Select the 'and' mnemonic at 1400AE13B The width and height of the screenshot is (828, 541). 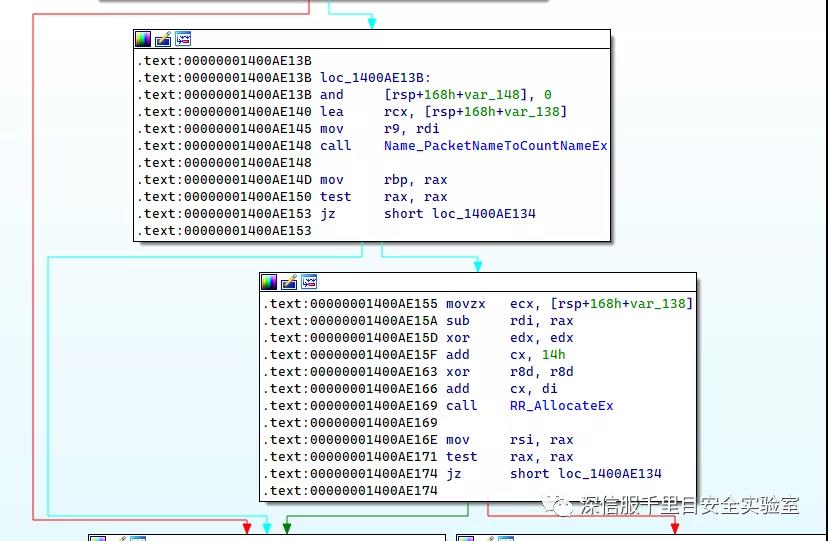pyautogui.click(x=332, y=95)
